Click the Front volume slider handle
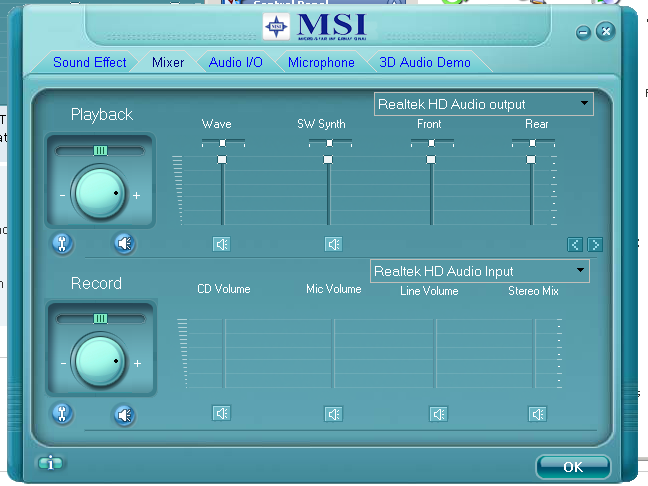 431,160
